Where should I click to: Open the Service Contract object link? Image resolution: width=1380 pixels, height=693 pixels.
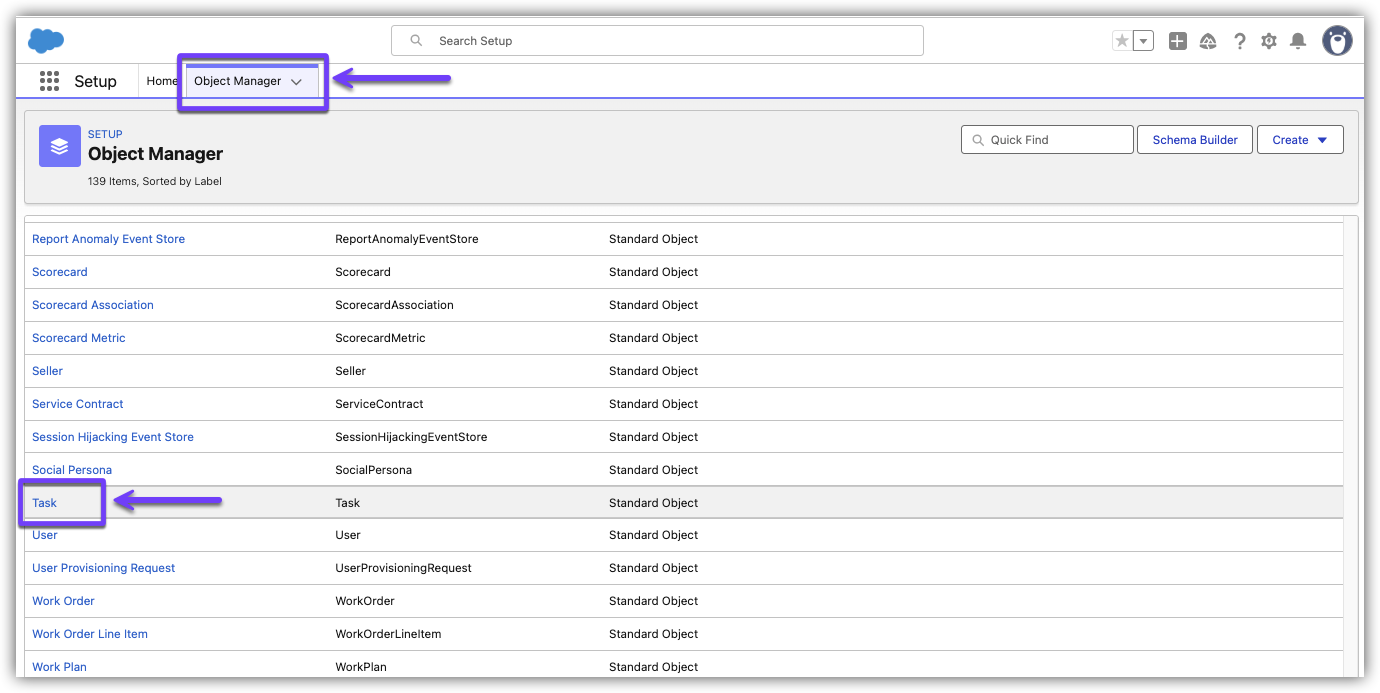(x=78, y=404)
